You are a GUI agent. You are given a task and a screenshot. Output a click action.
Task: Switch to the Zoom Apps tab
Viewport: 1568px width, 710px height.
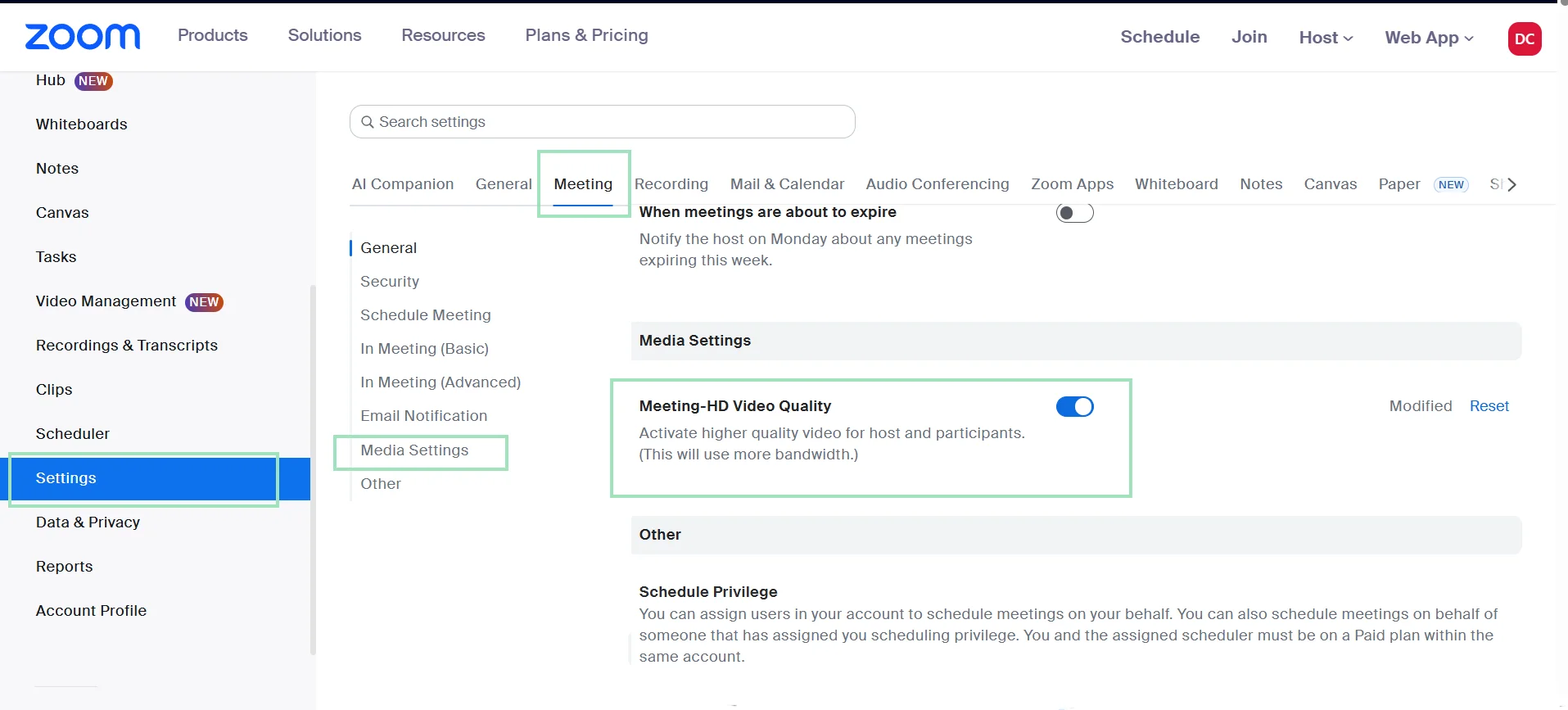click(x=1072, y=184)
